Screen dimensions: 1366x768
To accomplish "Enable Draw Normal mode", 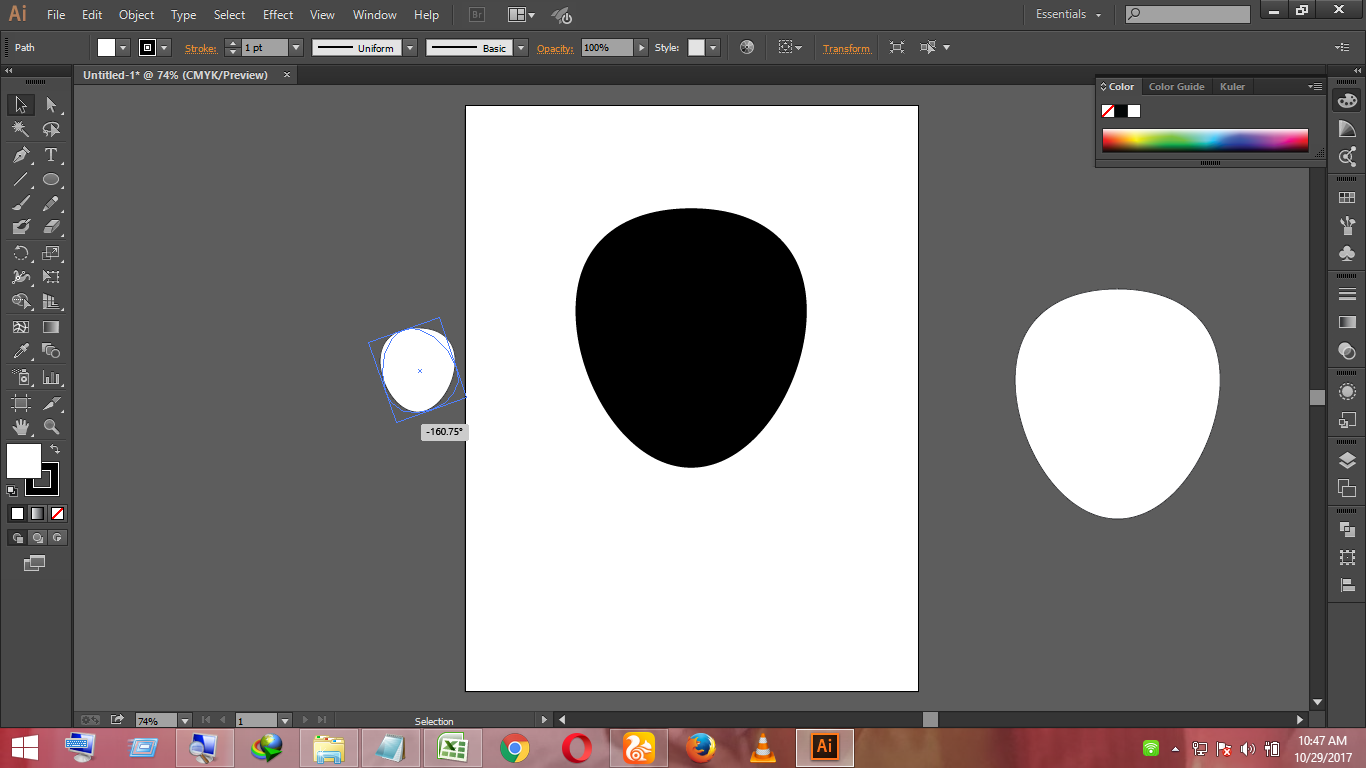I will pyautogui.click(x=17, y=537).
